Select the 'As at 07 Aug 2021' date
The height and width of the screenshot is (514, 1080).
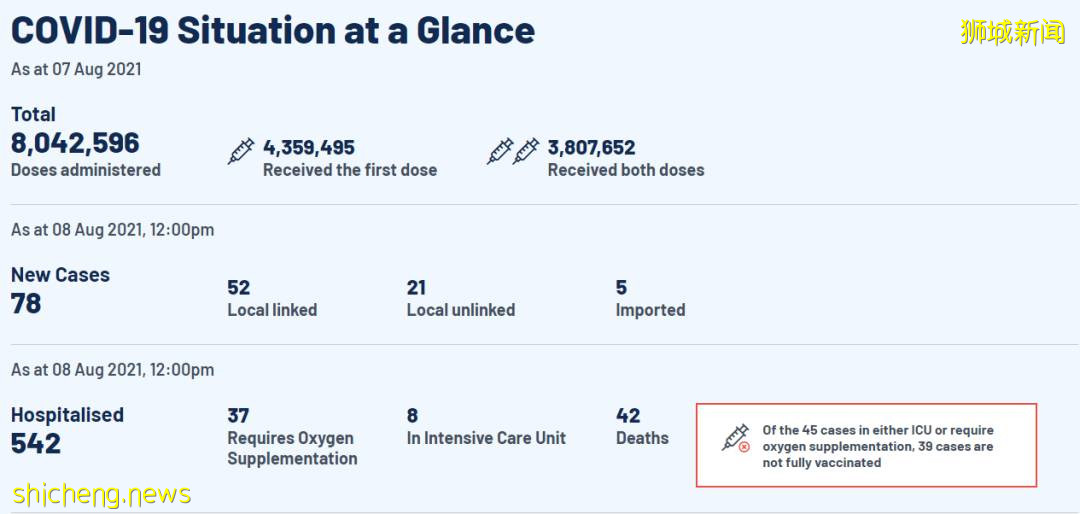pos(76,69)
